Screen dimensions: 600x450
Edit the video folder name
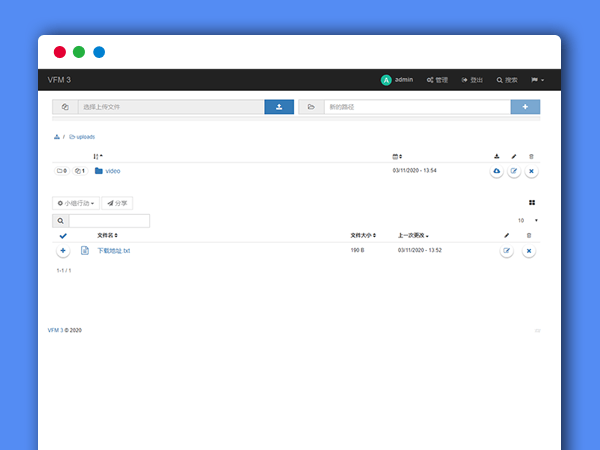click(514, 171)
